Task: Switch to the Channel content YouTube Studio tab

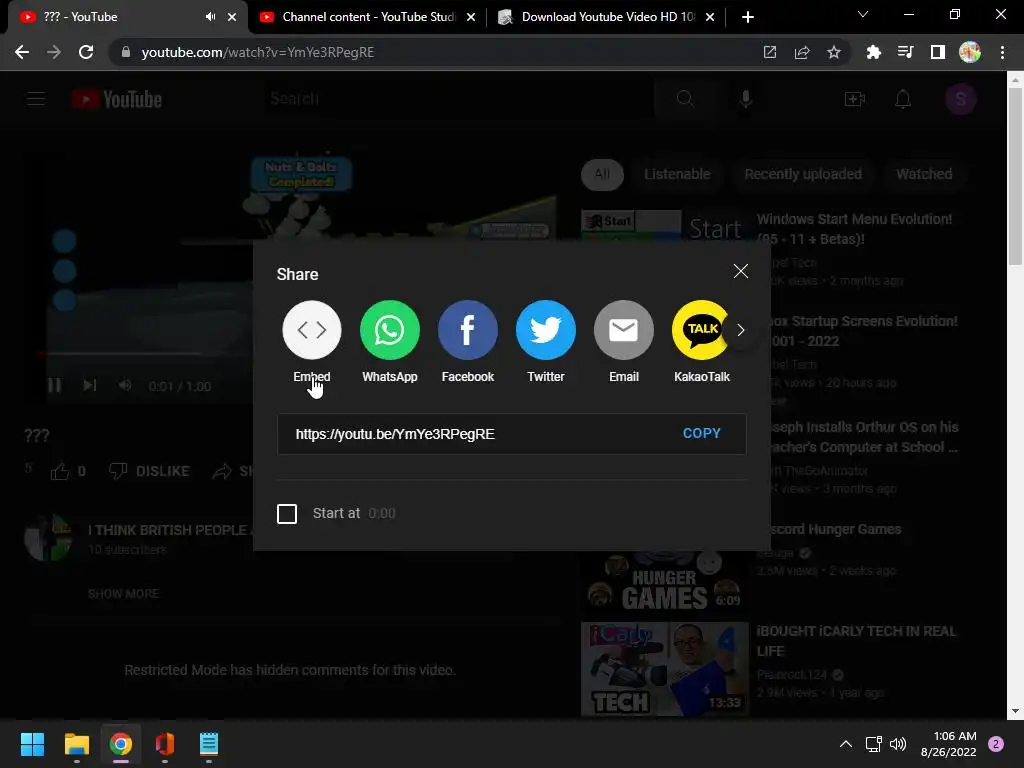Action: tap(368, 17)
